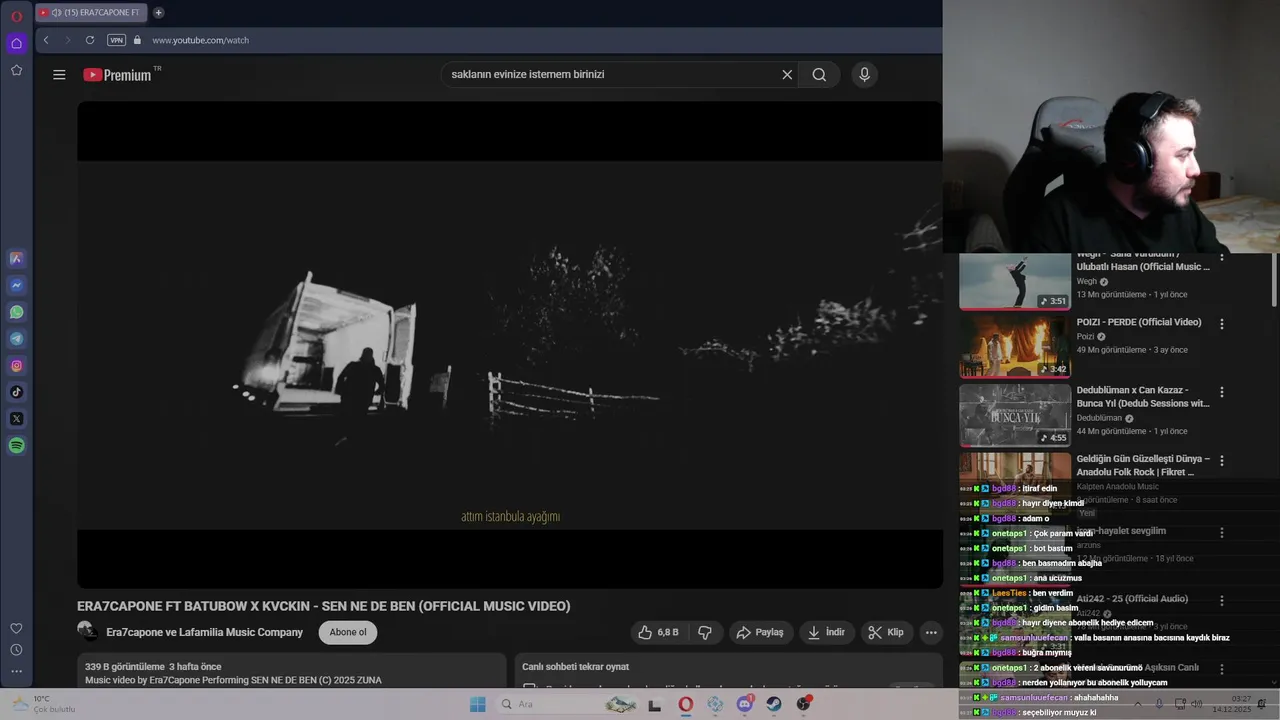Open browsing history clock icon
1280x720 pixels.
(x=16, y=650)
